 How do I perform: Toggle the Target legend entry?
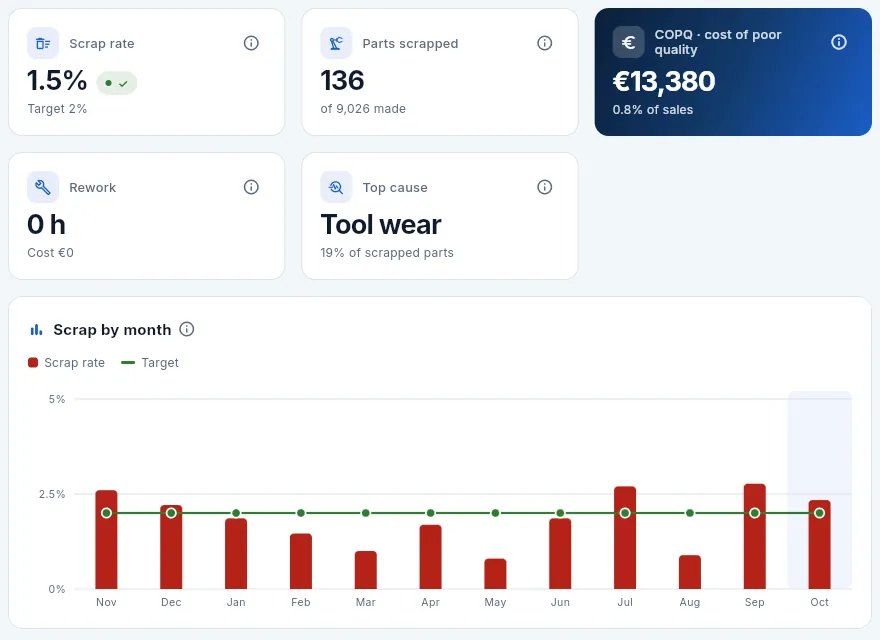(x=150, y=363)
